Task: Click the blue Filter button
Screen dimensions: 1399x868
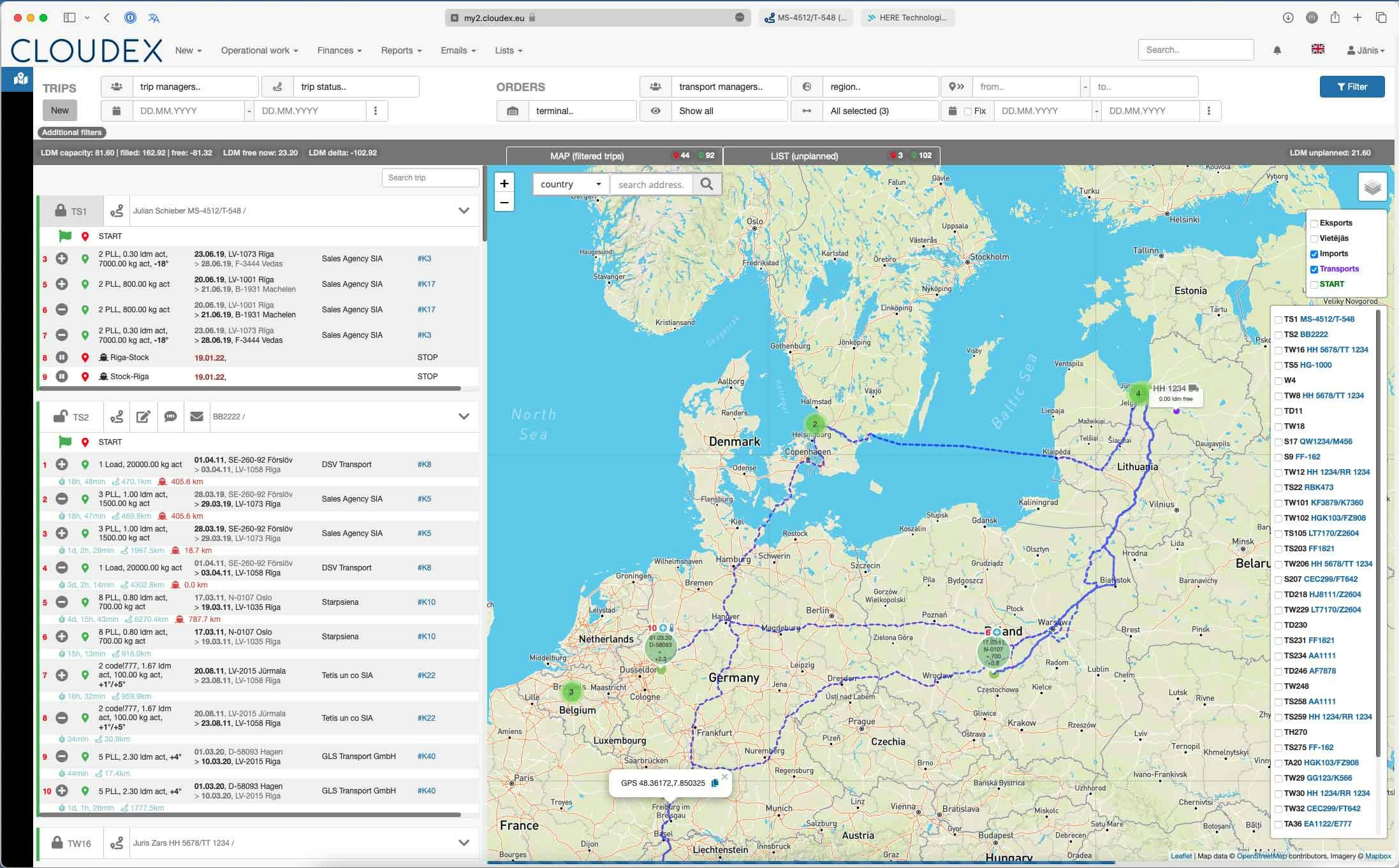Action: (x=1352, y=87)
